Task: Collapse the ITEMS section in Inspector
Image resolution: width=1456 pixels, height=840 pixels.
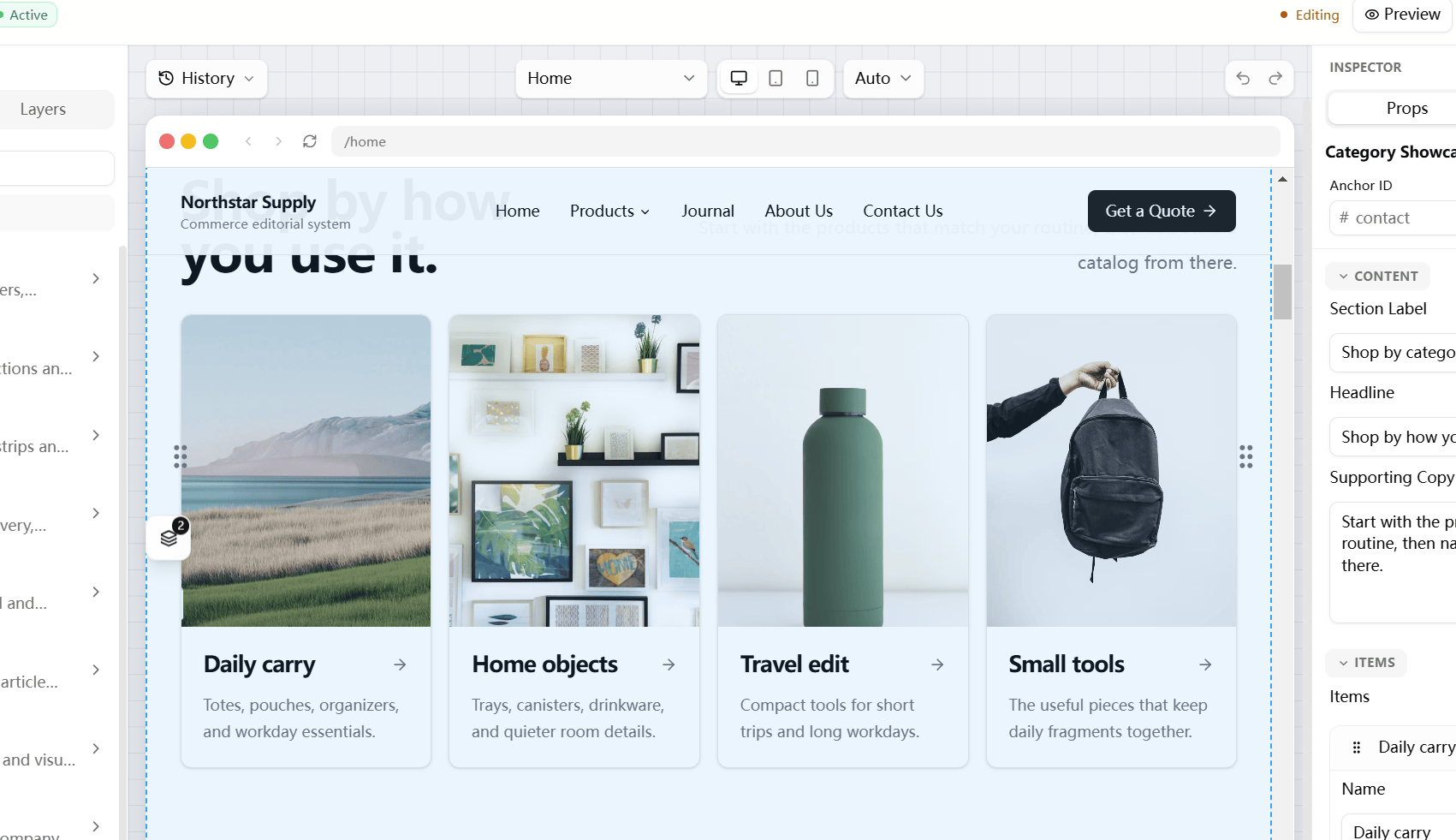Action: coord(1367,663)
